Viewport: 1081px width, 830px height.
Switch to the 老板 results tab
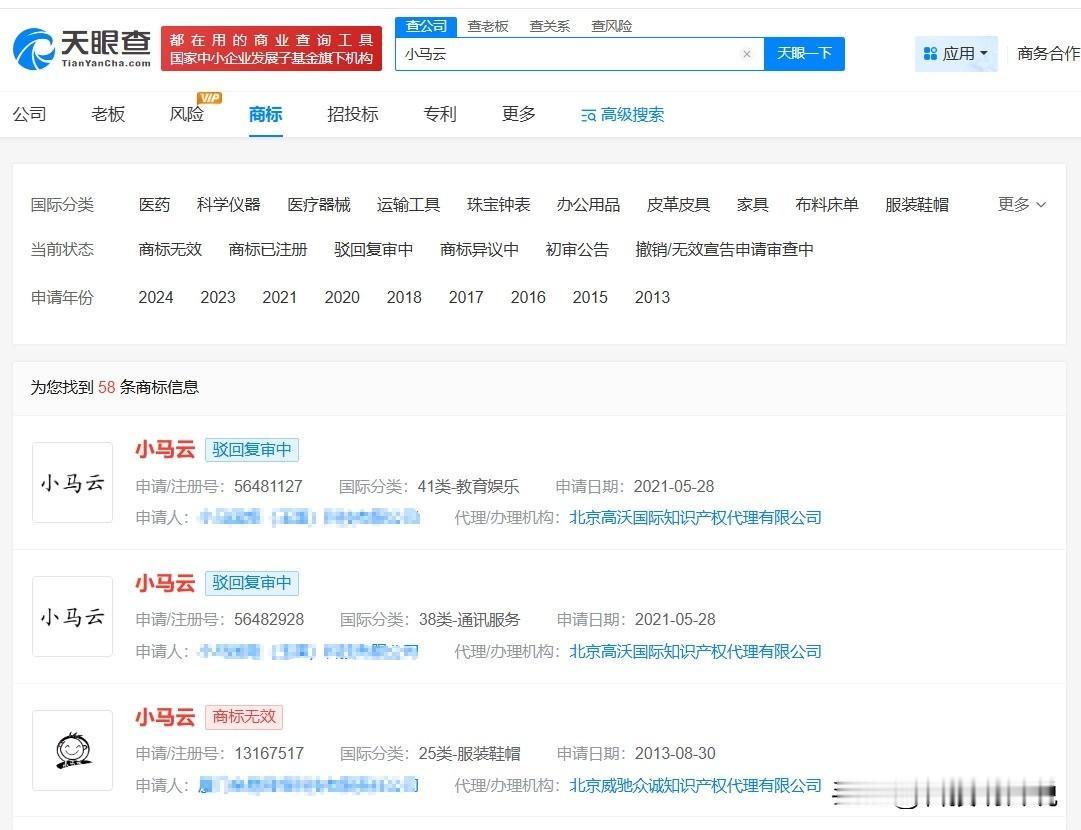(x=108, y=114)
